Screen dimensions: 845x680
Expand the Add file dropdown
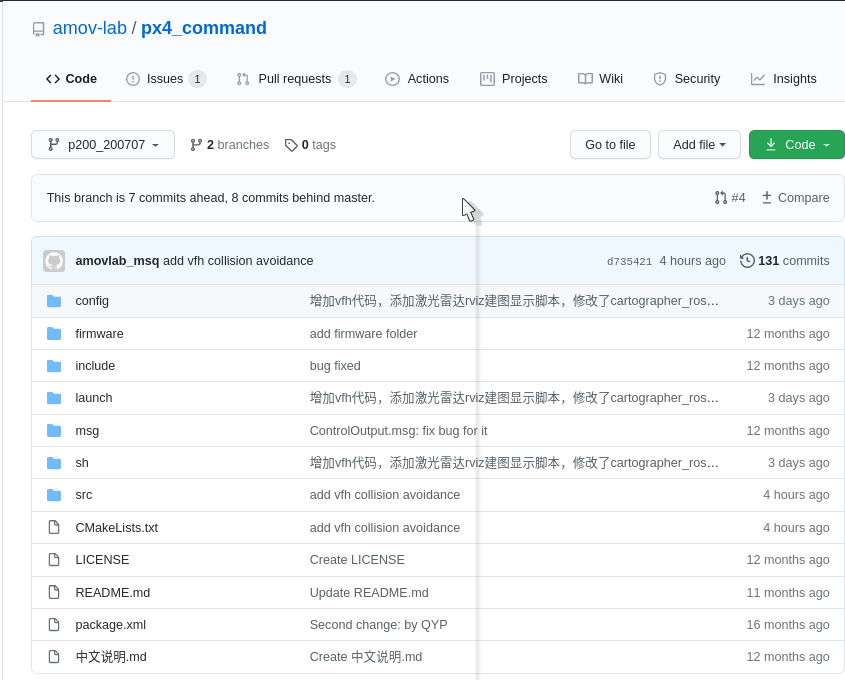point(699,144)
